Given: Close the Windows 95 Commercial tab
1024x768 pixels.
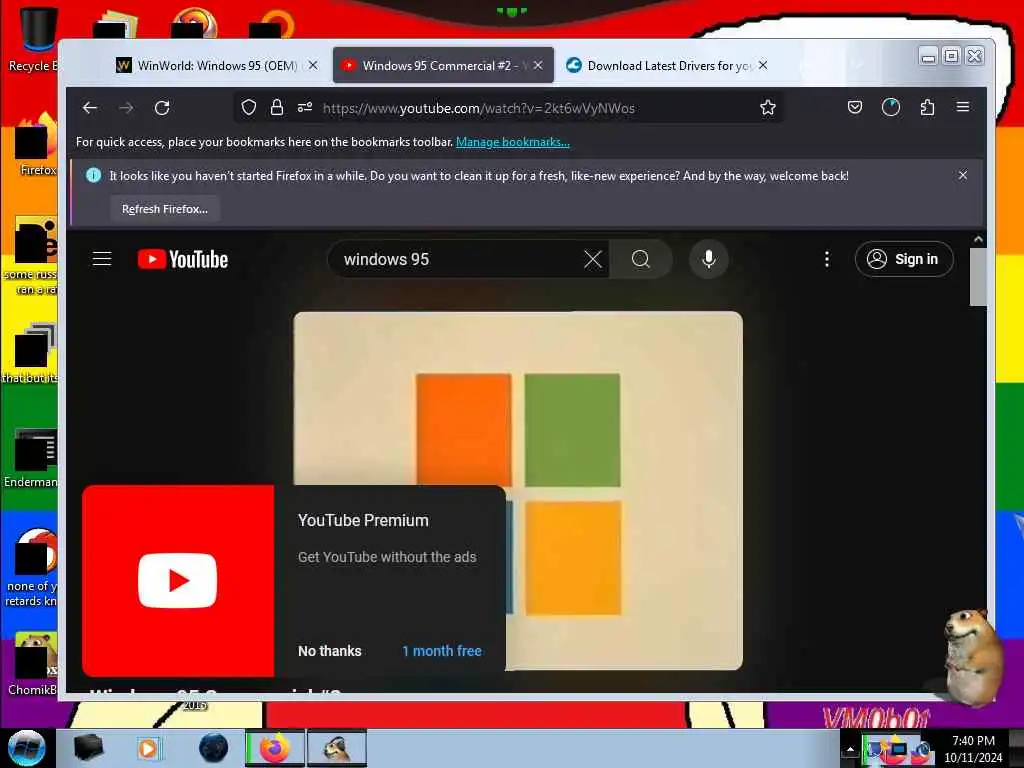Looking at the screenshot, I should (538, 65).
